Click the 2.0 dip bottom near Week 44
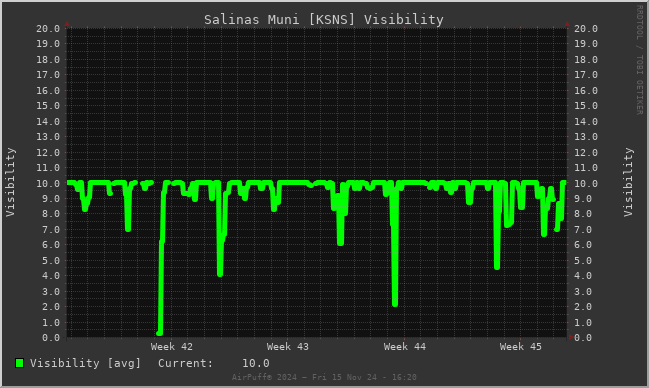Viewport: 649px width, 388px height. click(x=395, y=304)
